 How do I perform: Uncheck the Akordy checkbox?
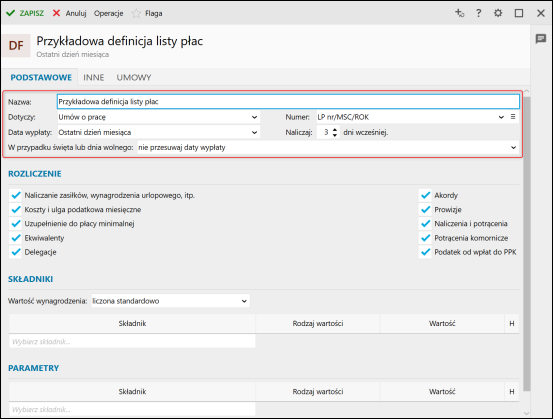[425, 195]
